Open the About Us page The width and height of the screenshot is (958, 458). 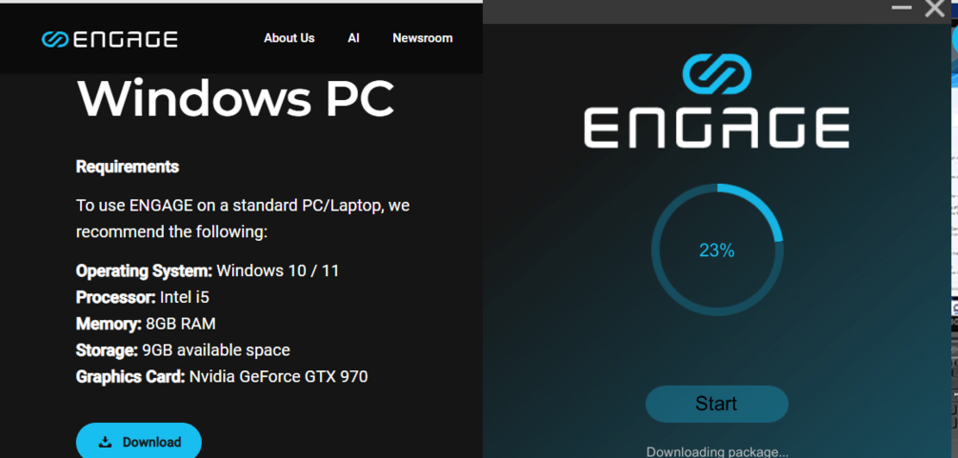(289, 38)
